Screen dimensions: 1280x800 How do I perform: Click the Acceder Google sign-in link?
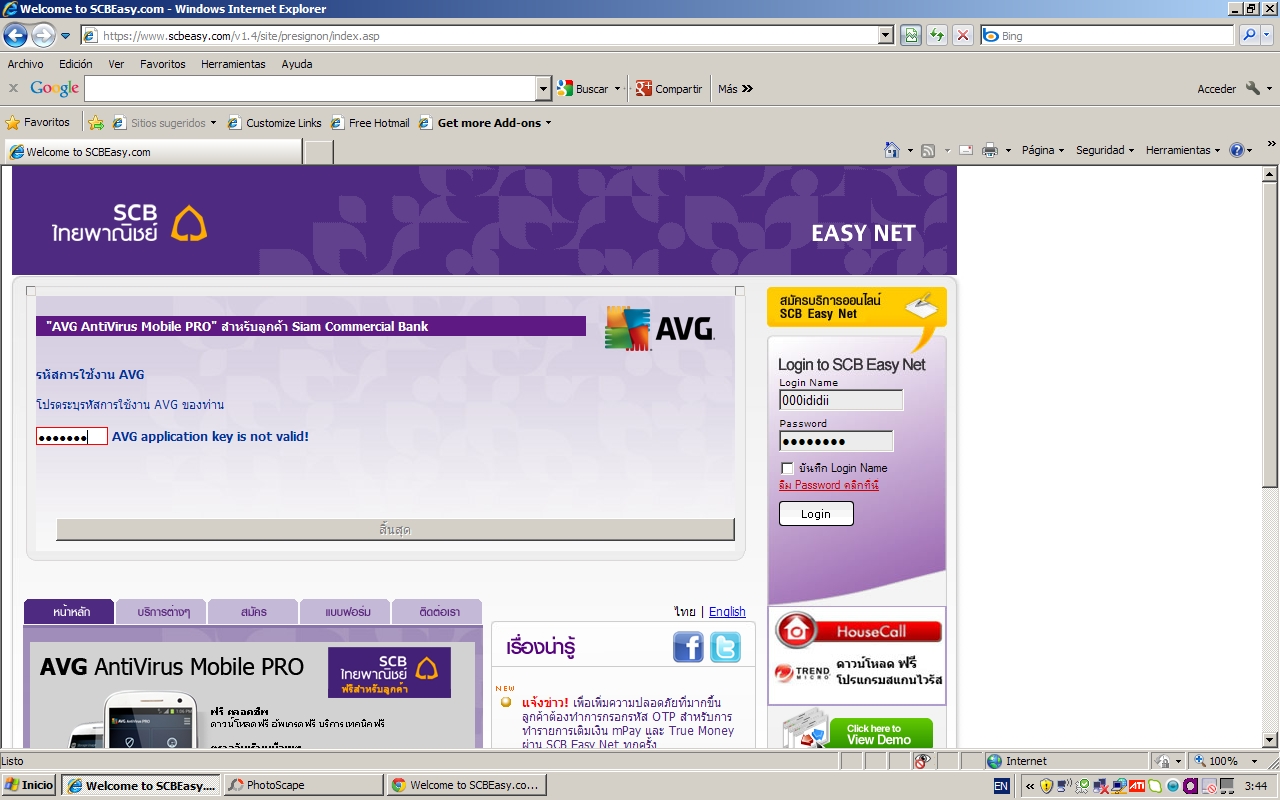click(x=1217, y=88)
